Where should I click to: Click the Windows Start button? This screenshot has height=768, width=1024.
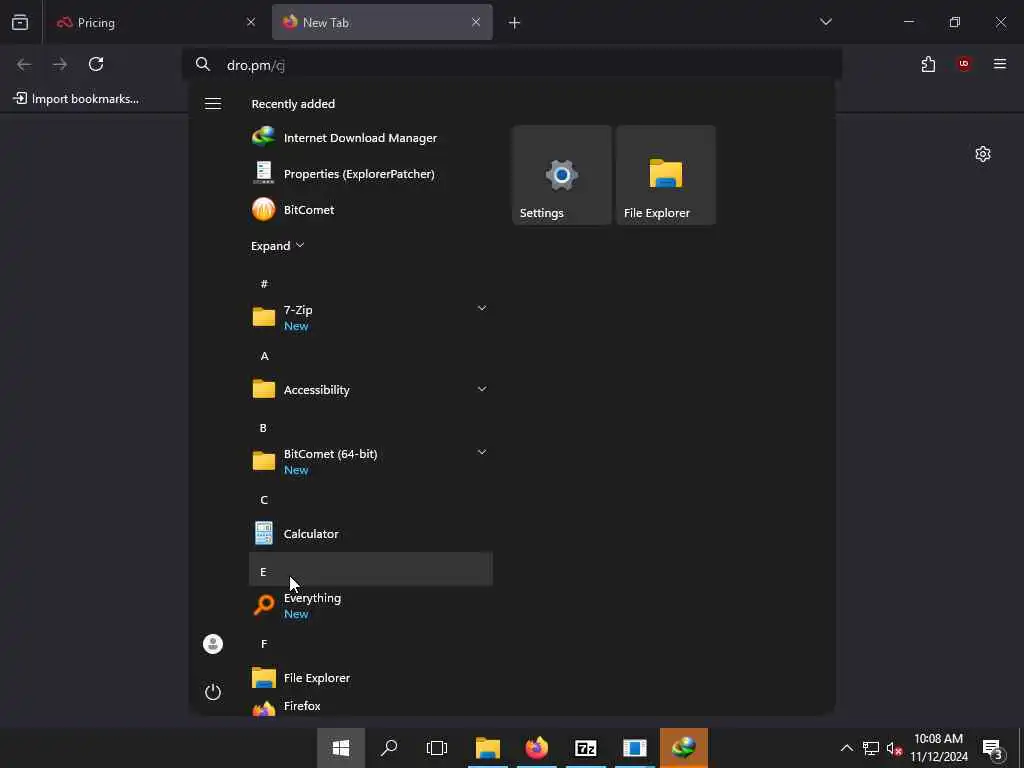341,748
